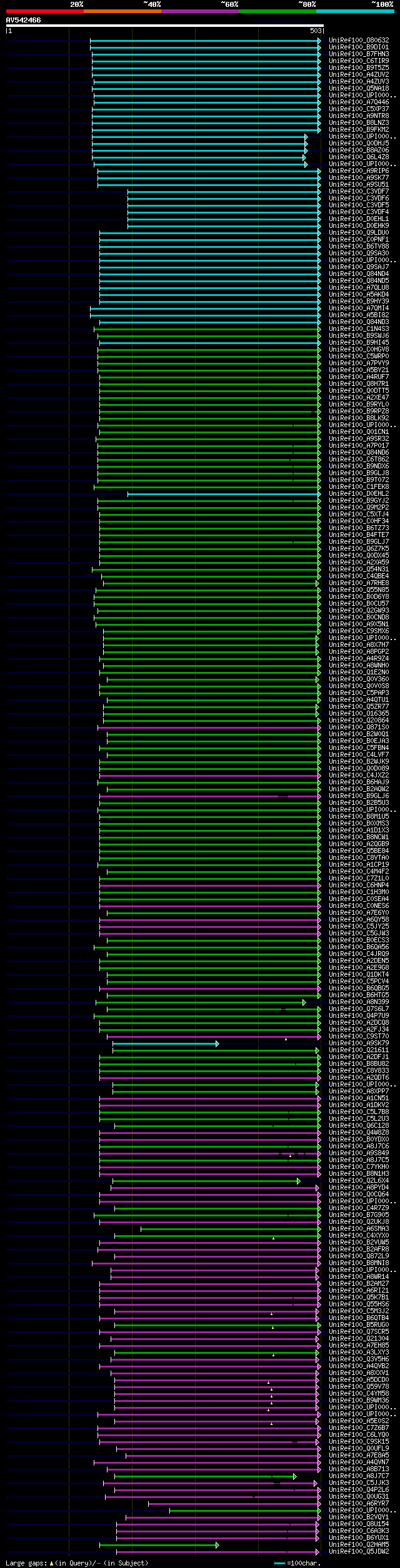This screenshot has width=400, height=1568.
Task: Click hit label UniRef100_A6RYR7
Action: [359, 1504]
